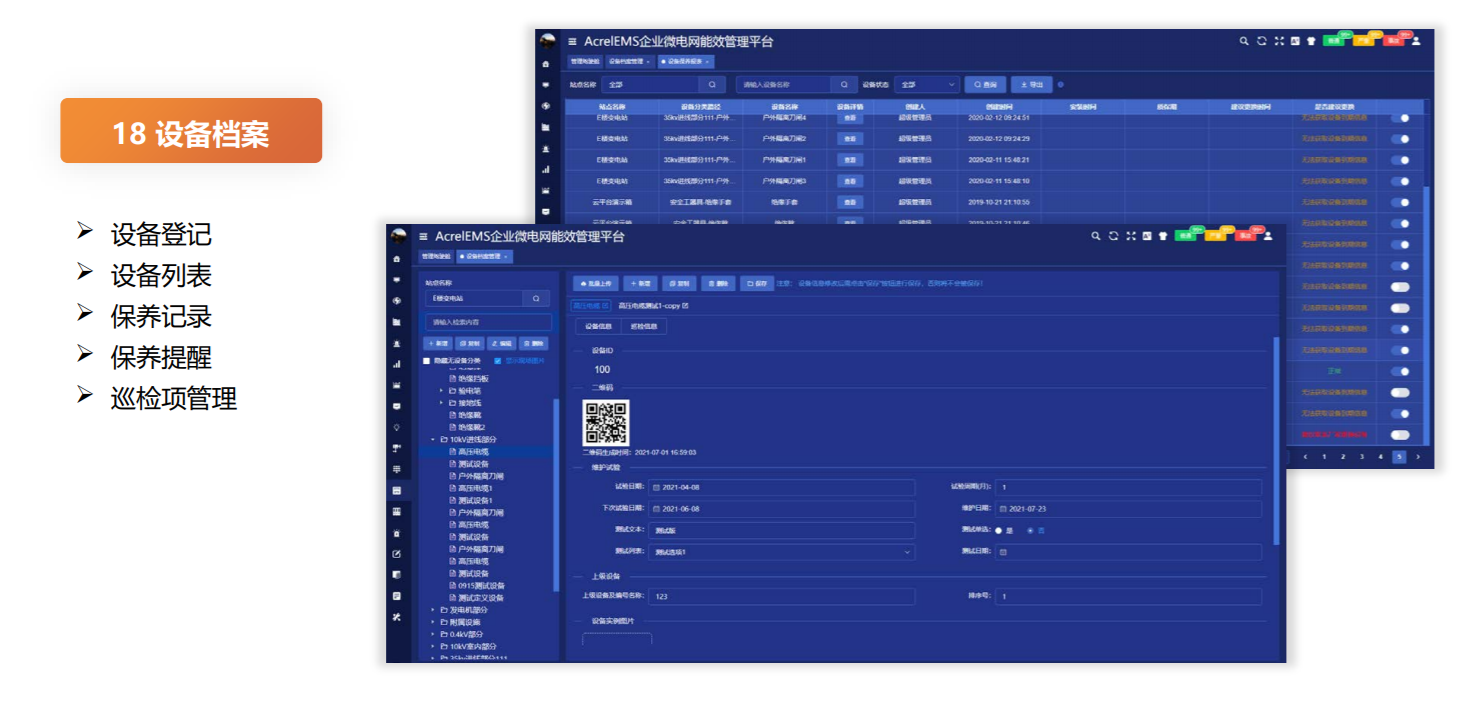Toggle switch in 绝缘手套 row

pos(1400,202)
